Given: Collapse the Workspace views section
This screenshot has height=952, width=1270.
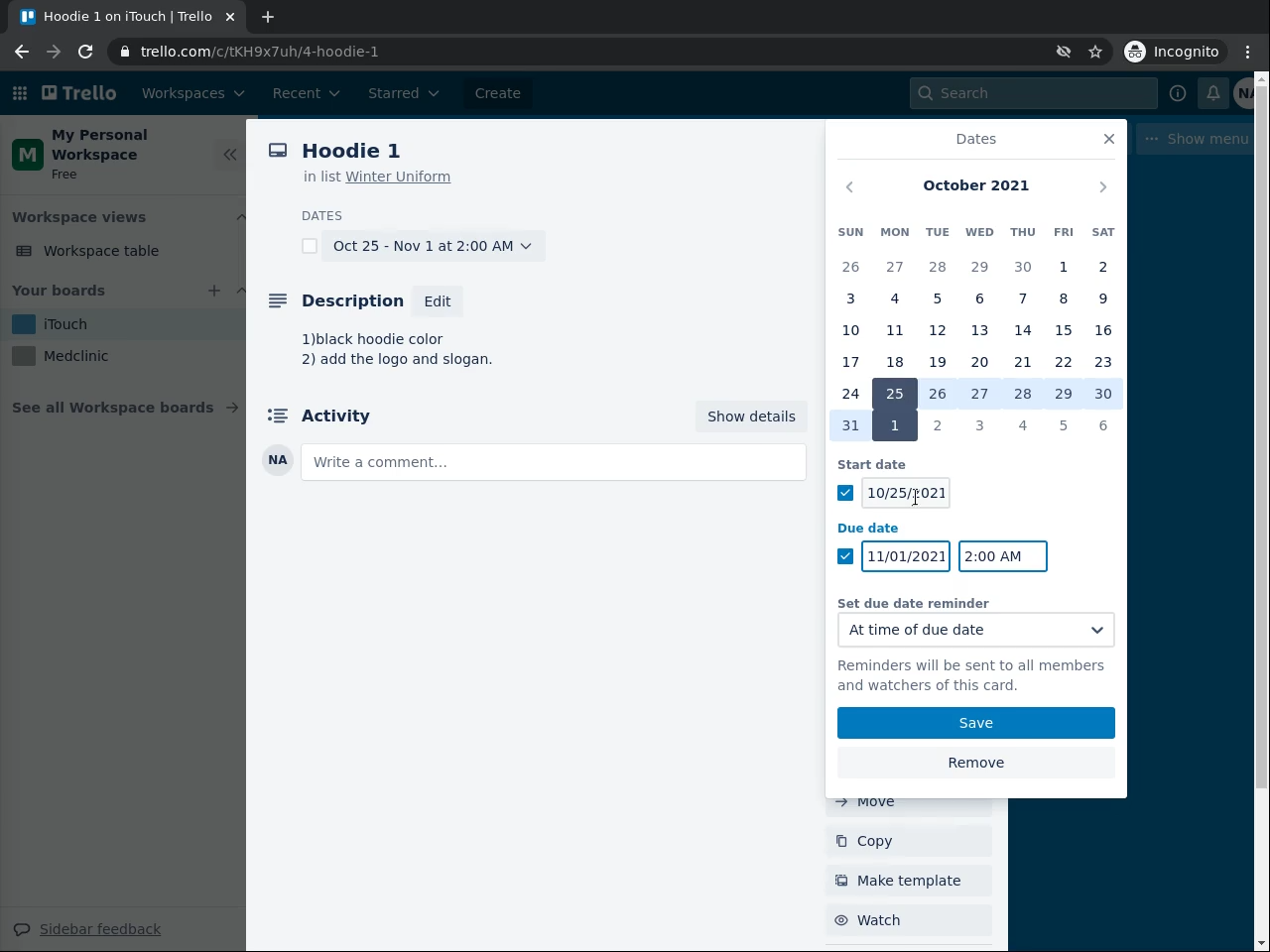Looking at the screenshot, I should click(x=240, y=217).
